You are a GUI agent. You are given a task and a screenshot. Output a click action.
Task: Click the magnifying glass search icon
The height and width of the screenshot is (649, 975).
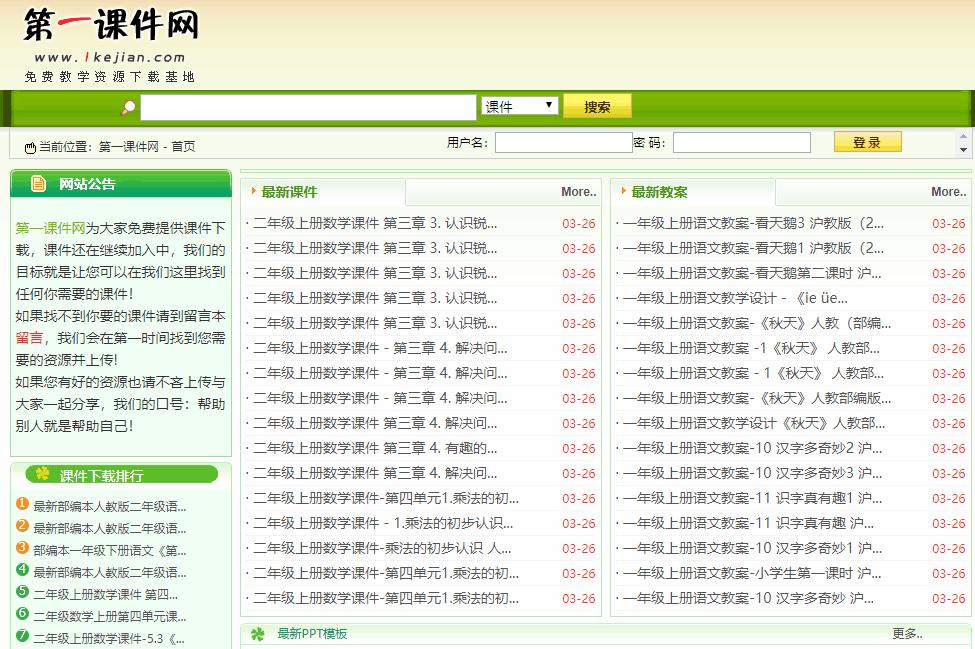pos(125,106)
